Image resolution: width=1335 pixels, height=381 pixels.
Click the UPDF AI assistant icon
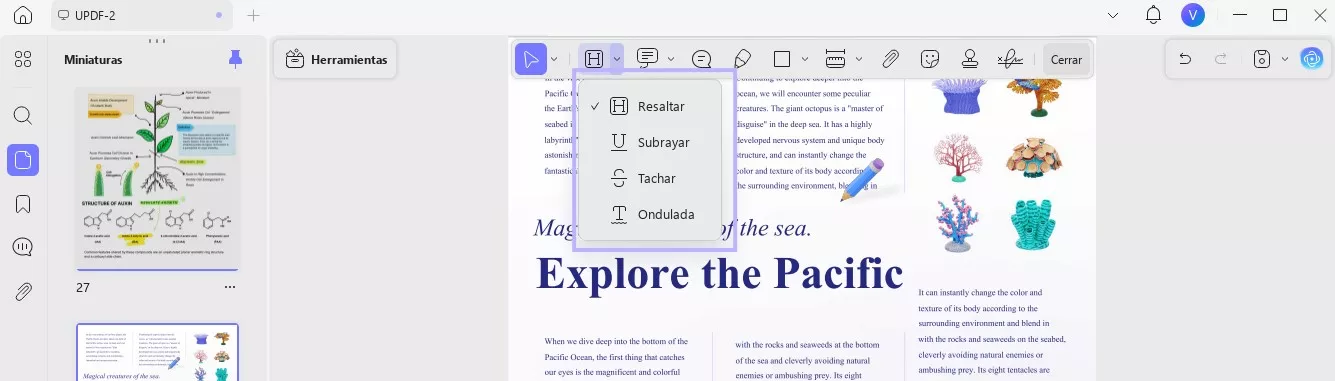pyautogui.click(x=1311, y=59)
